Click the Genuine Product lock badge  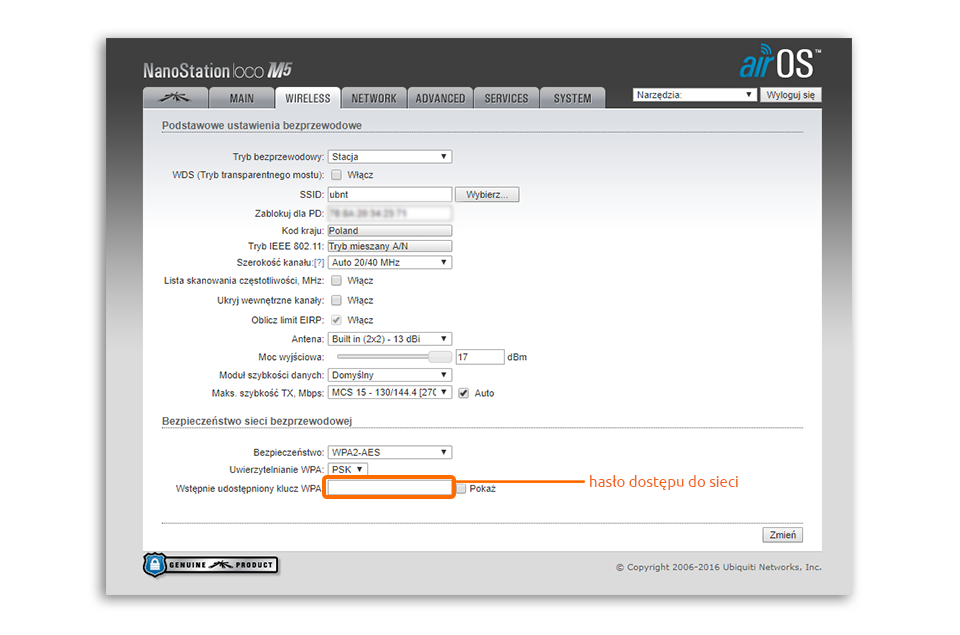[211, 565]
